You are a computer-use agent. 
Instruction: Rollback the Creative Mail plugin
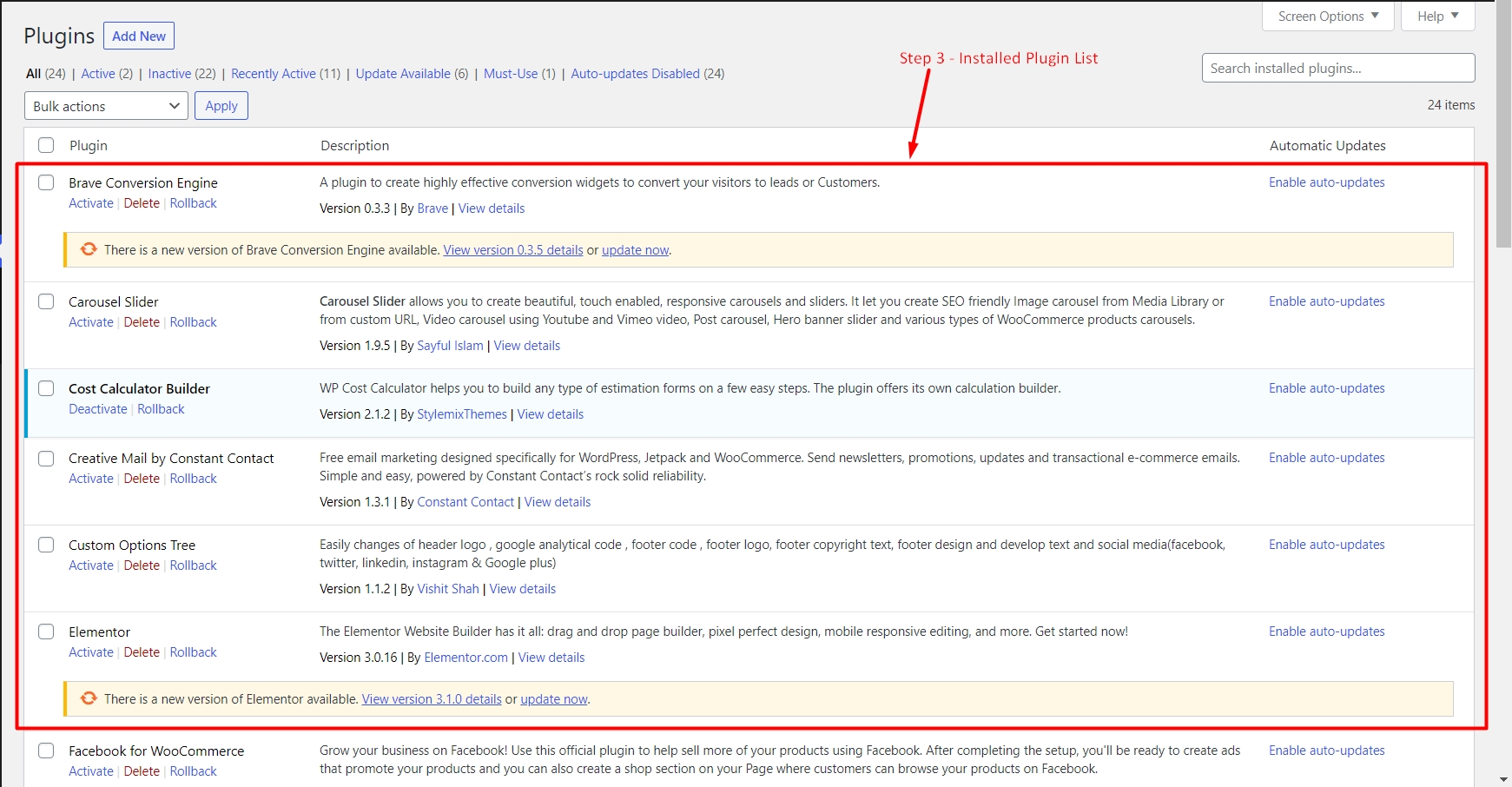[193, 479]
